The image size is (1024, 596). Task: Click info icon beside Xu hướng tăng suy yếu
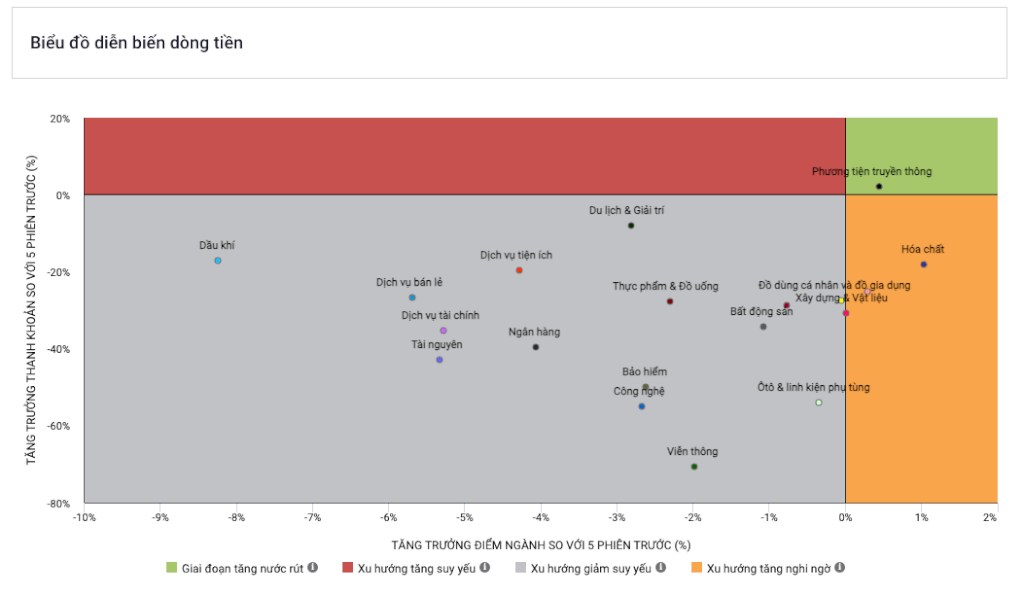point(485,567)
